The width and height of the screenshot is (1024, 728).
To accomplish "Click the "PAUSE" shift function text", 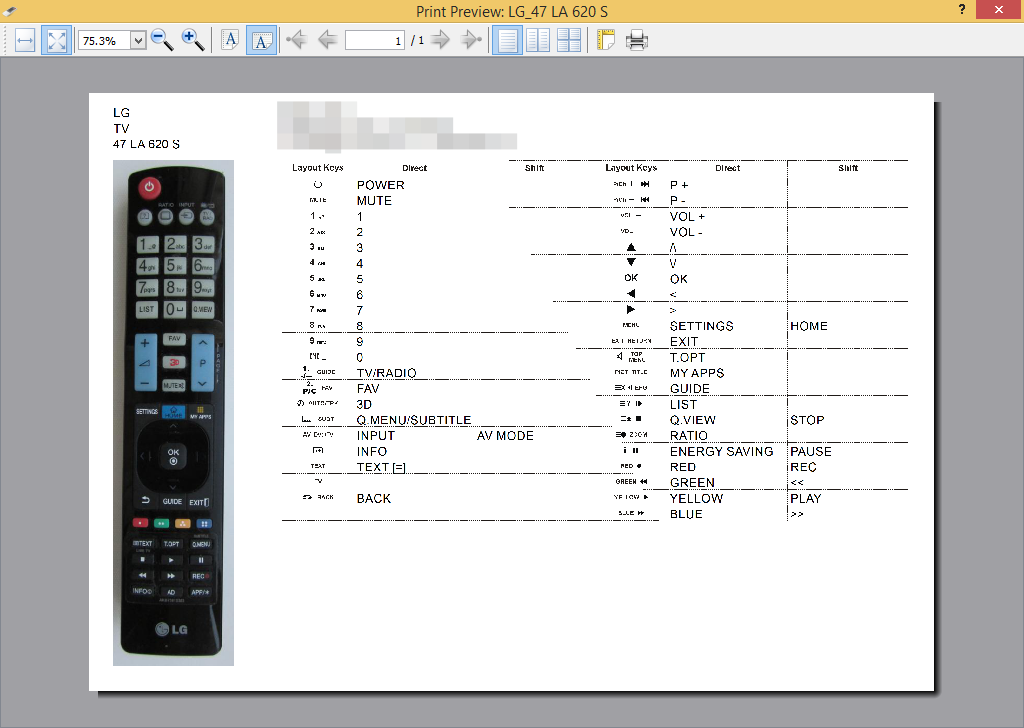I will coord(811,451).
